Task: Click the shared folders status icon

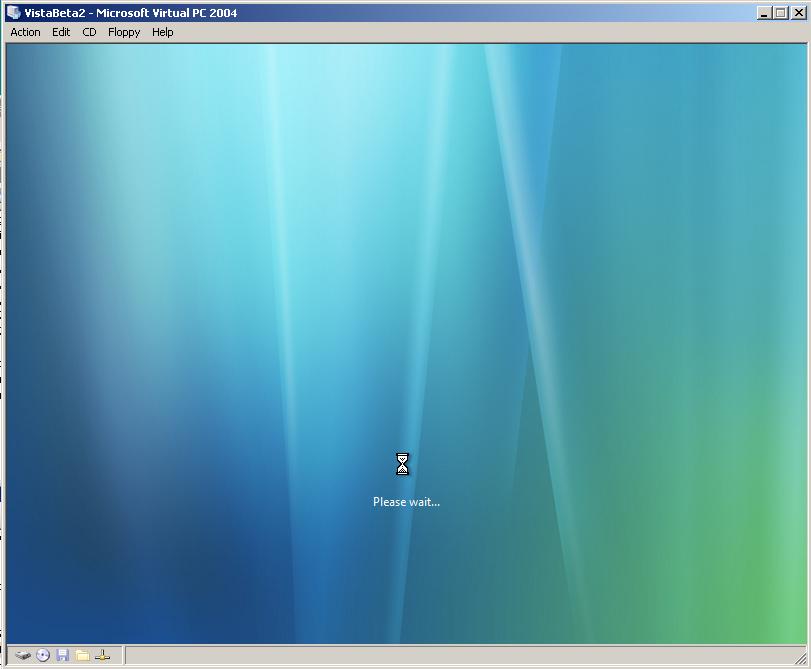Action: click(82, 656)
